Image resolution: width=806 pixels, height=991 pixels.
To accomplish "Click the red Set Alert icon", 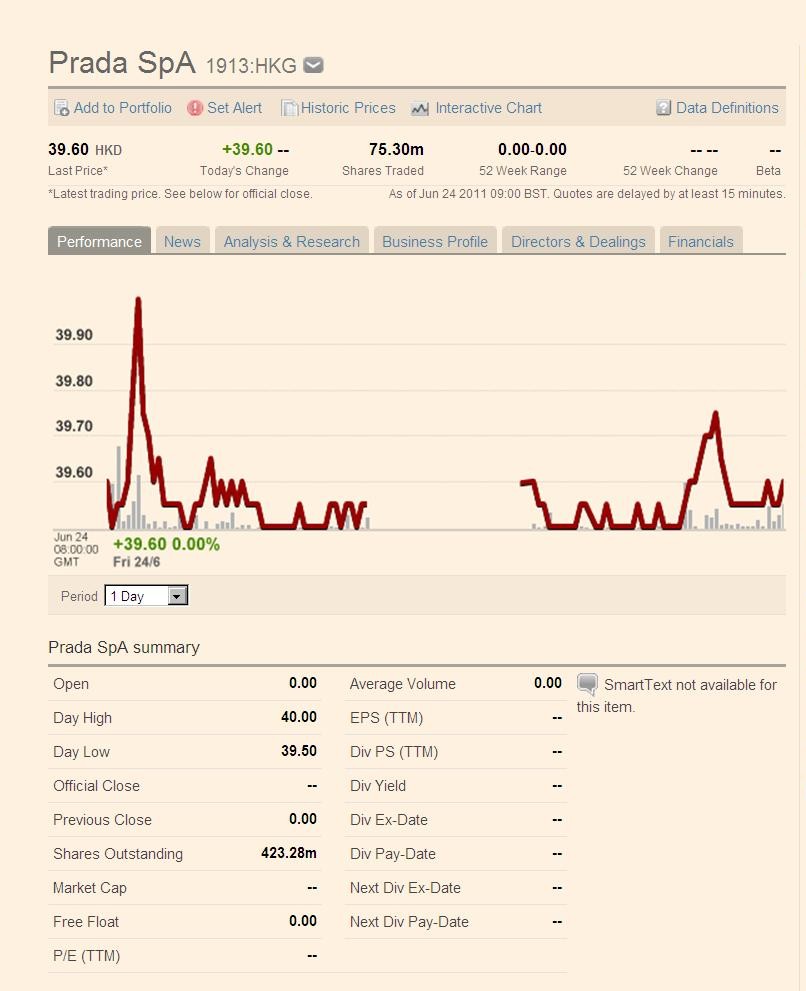I will click(195, 108).
